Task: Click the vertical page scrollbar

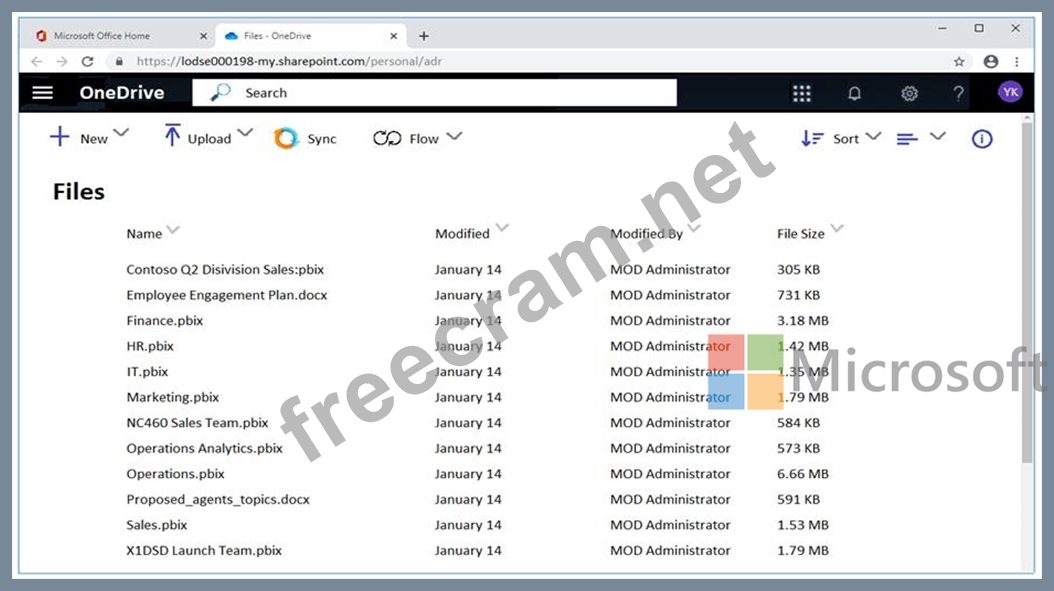Action: click(x=1026, y=292)
